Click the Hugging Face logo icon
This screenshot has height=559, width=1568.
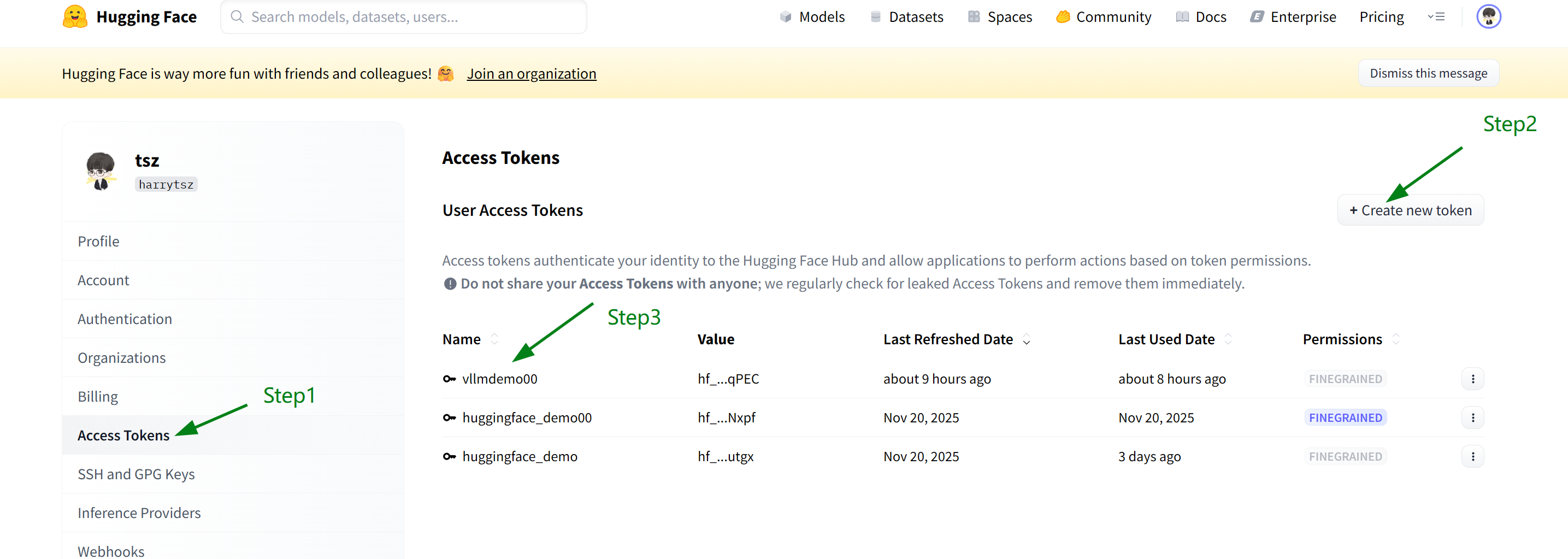[x=75, y=16]
